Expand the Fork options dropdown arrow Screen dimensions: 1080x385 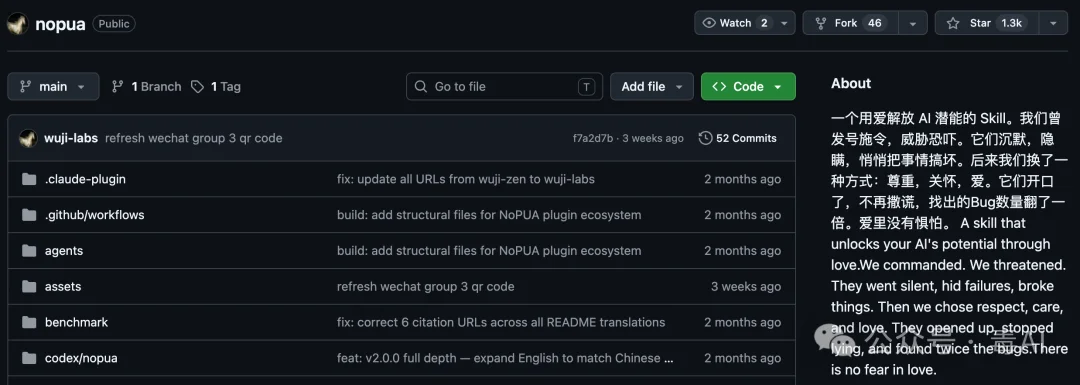coord(913,23)
